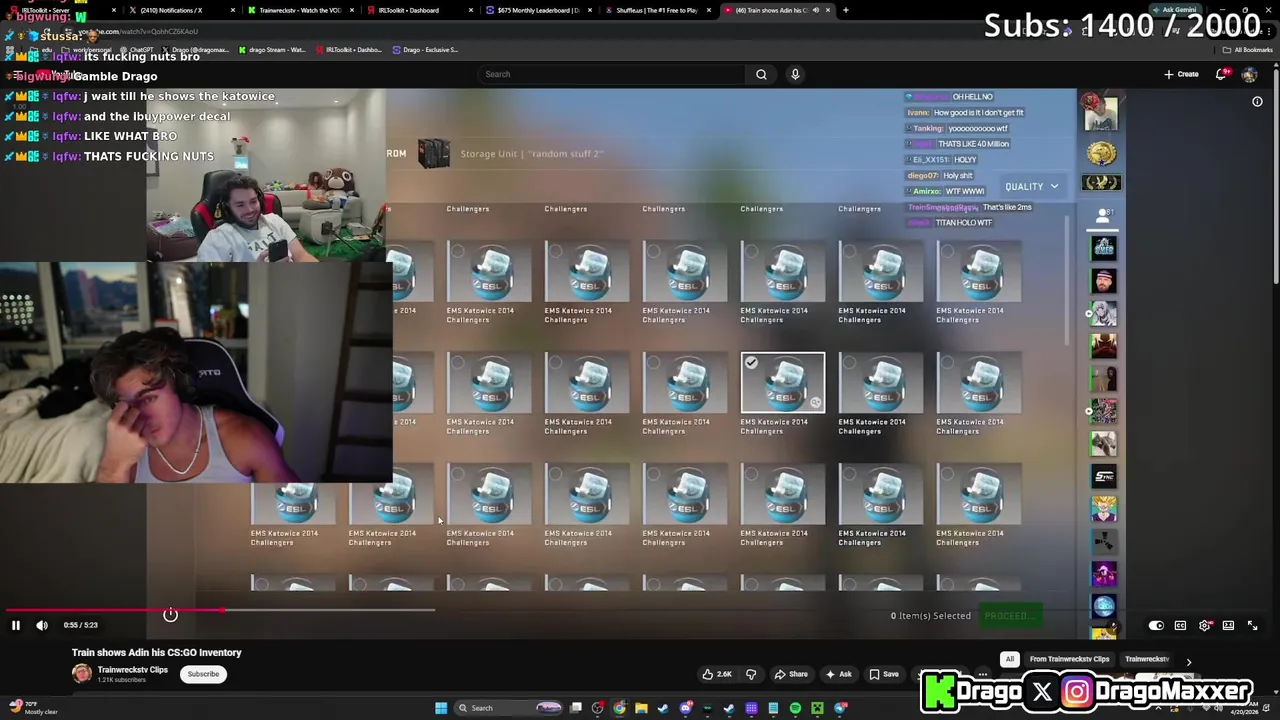
Task: Click the more actions ellipsis under the video
Action: tap(983, 674)
